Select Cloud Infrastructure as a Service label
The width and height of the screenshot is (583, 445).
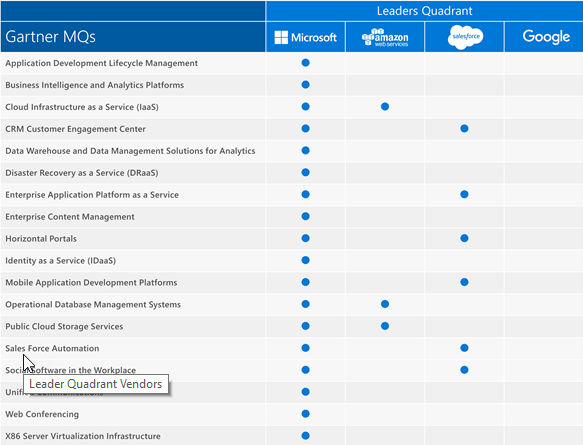pos(82,107)
